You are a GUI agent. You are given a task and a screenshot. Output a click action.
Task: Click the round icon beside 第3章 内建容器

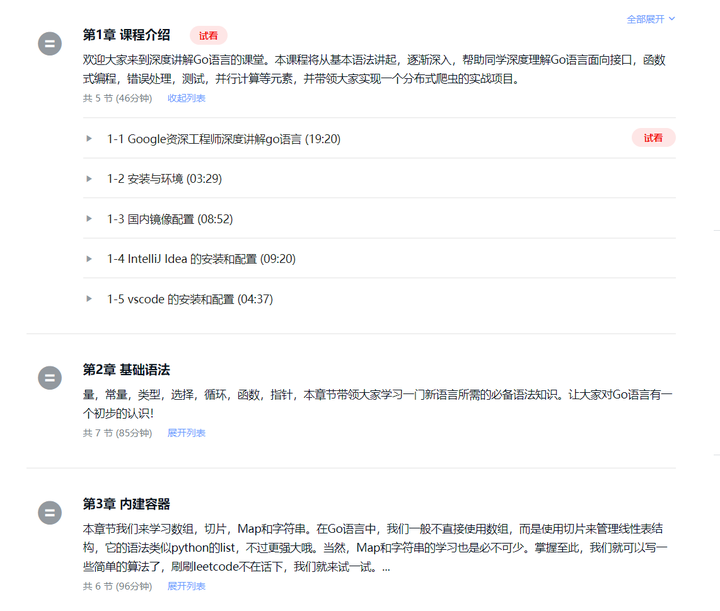[x=50, y=513]
